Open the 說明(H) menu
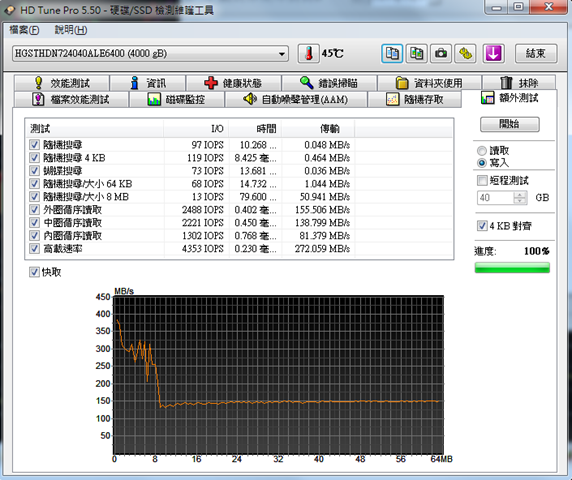 coord(71,30)
